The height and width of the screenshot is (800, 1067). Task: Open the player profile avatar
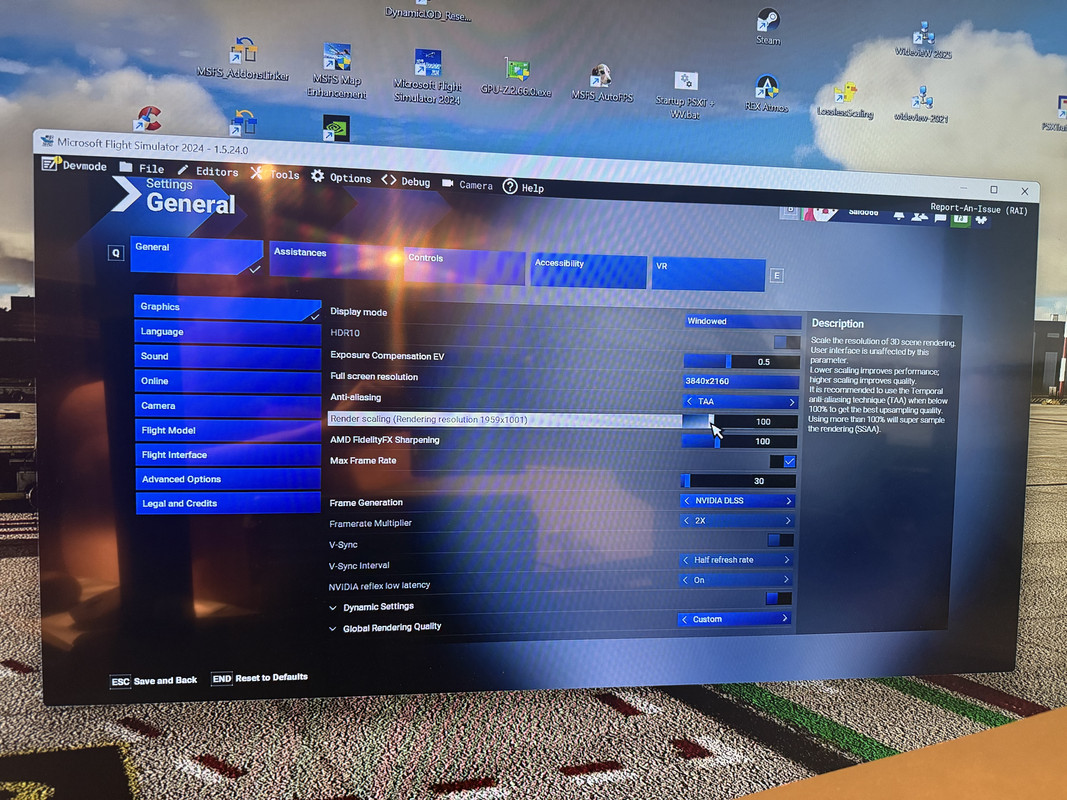[821, 214]
